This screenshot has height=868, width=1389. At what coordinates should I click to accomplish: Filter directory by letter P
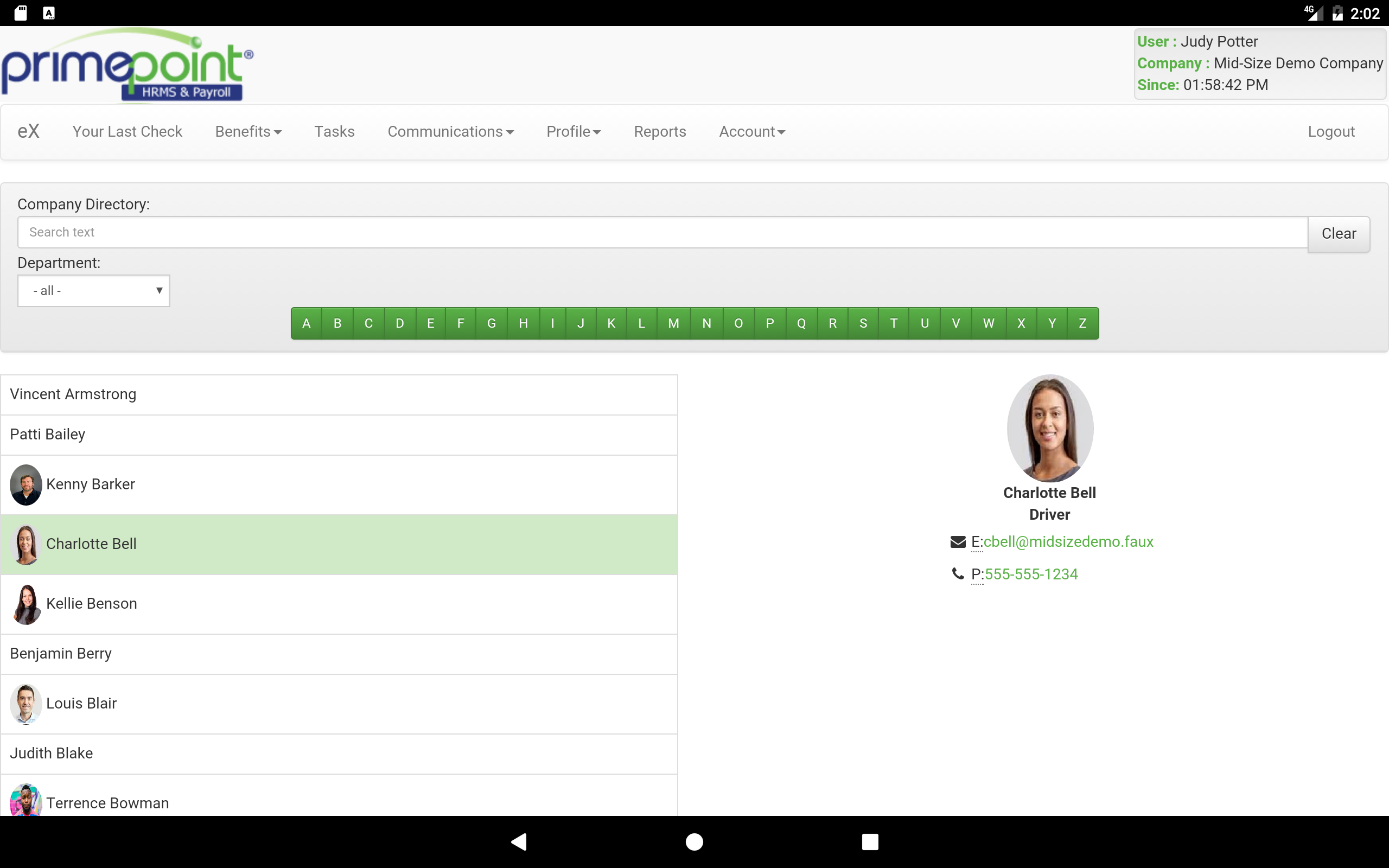770,323
